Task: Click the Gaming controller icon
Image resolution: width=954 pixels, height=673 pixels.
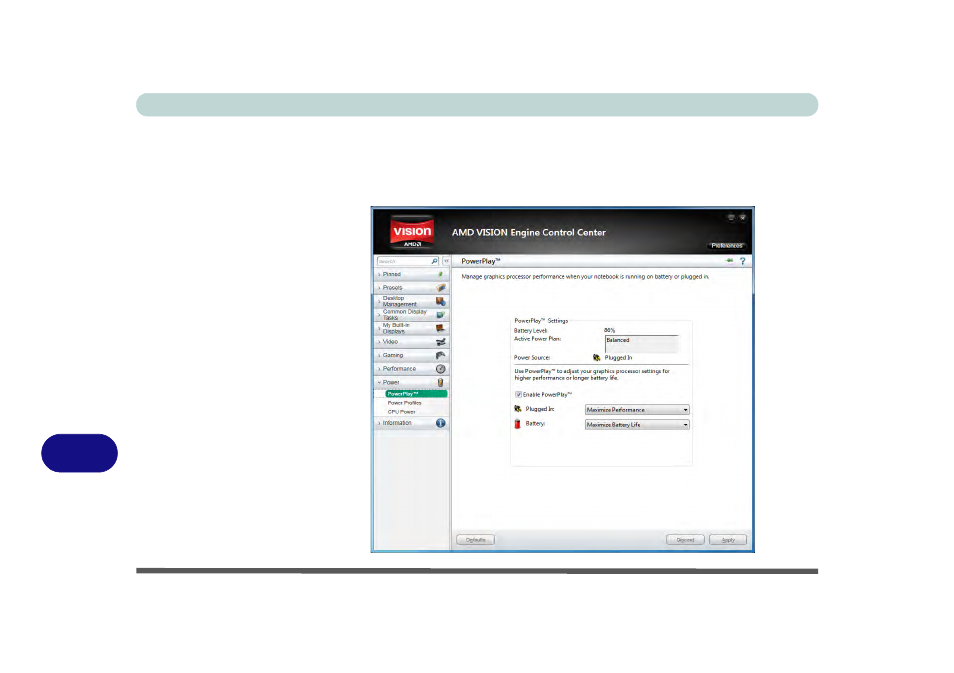Action: coord(440,355)
